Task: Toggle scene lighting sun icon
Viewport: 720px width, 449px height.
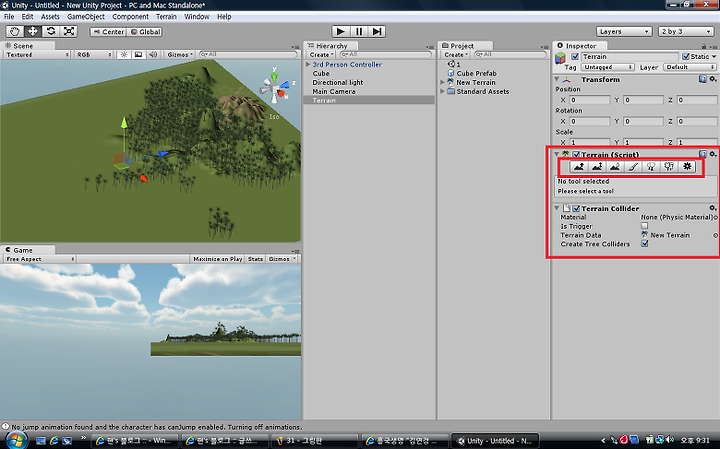Action: 124,55
